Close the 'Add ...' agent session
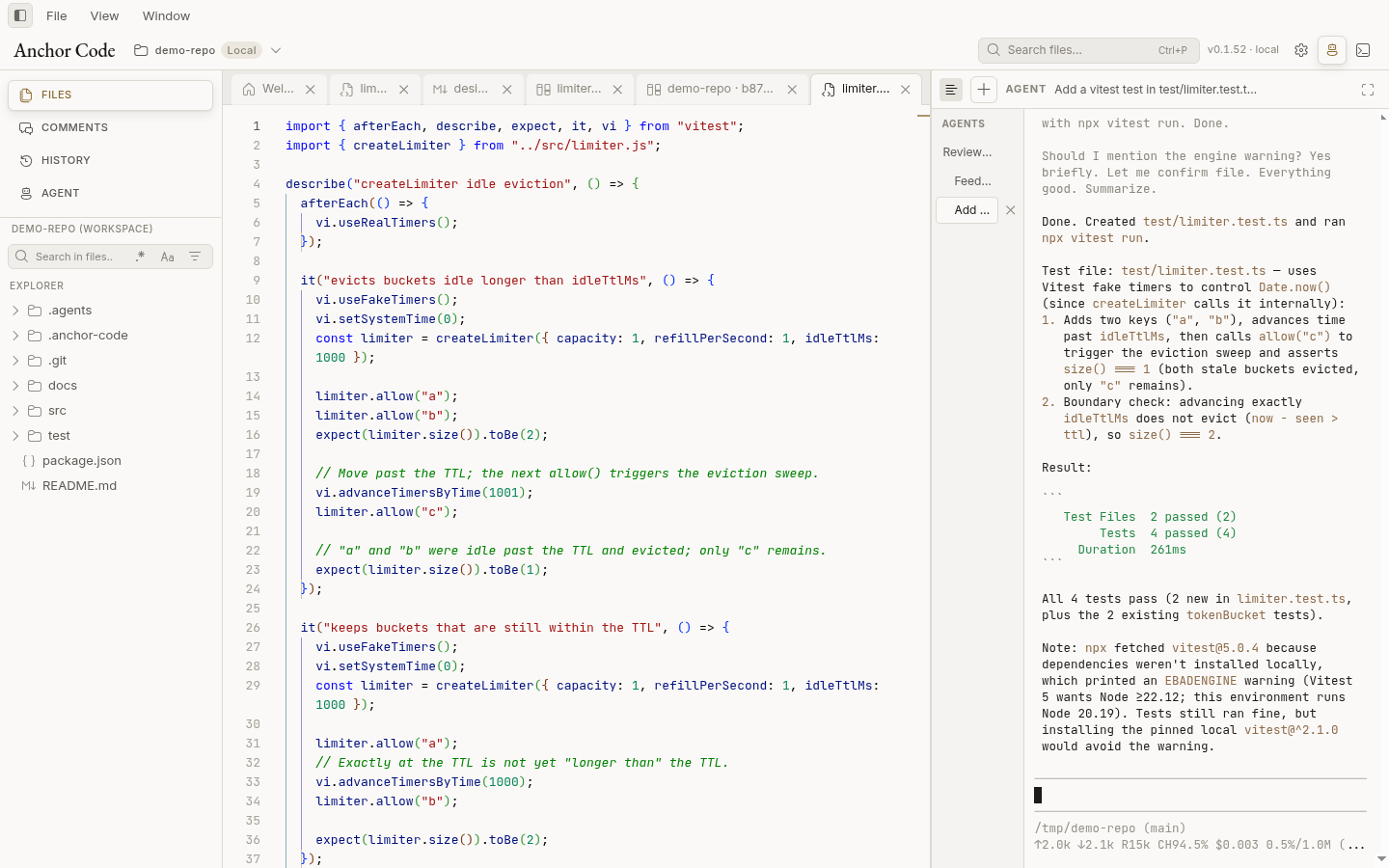The width and height of the screenshot is (1389, 868). tap(1011, 210)
